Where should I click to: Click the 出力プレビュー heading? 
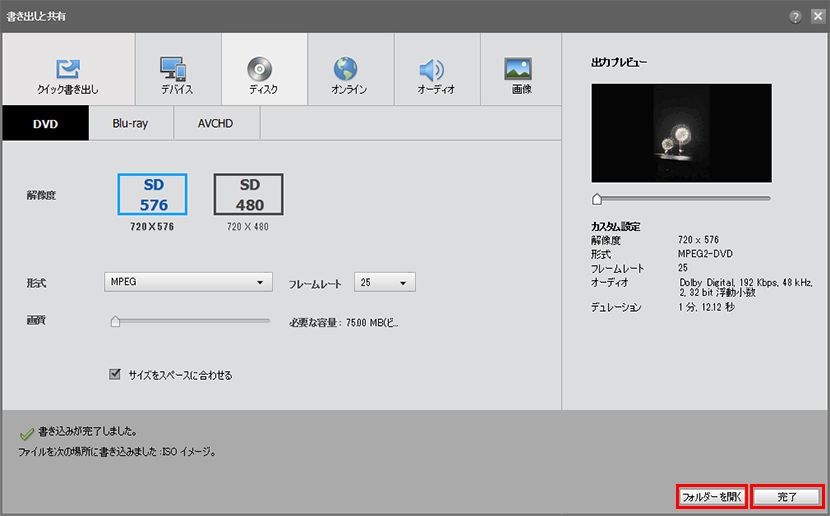[x=619, y=62]
